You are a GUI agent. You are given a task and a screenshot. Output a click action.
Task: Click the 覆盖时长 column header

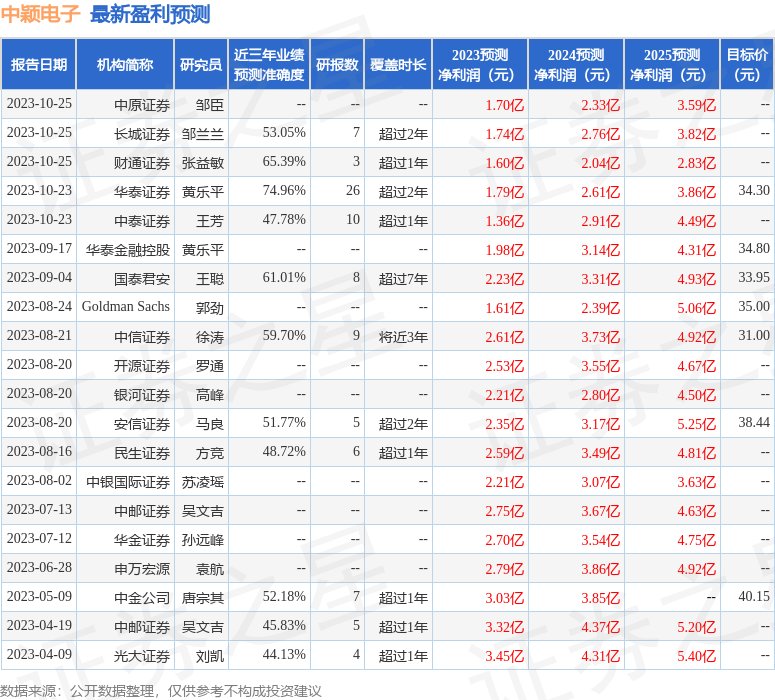[x=398, y=65]
